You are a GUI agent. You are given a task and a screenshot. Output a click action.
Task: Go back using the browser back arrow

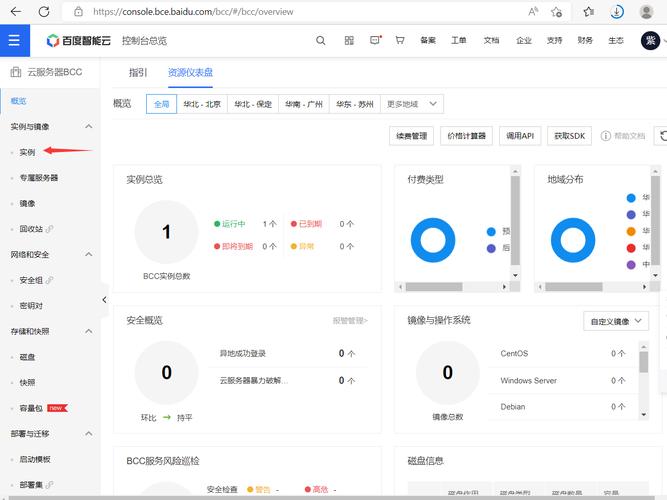16,11
